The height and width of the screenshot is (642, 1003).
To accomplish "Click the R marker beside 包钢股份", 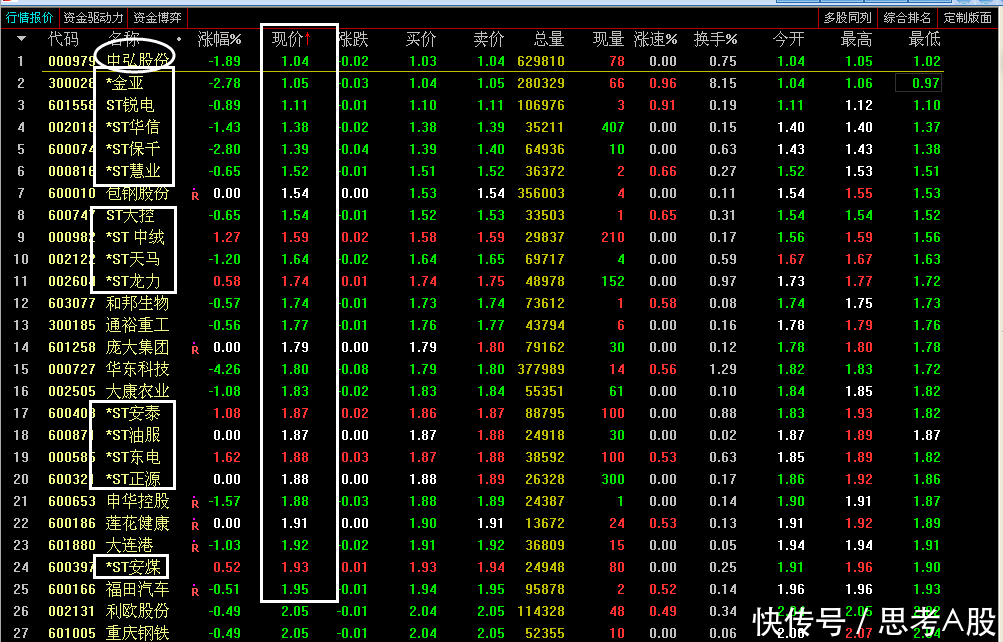I will pyautogui.click(x=195, y=194).
